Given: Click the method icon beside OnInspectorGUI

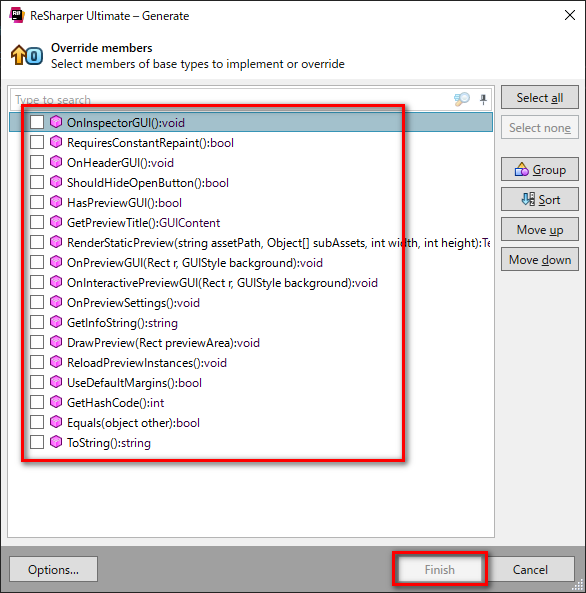Looking at the screenshot, I should point(56,122).
